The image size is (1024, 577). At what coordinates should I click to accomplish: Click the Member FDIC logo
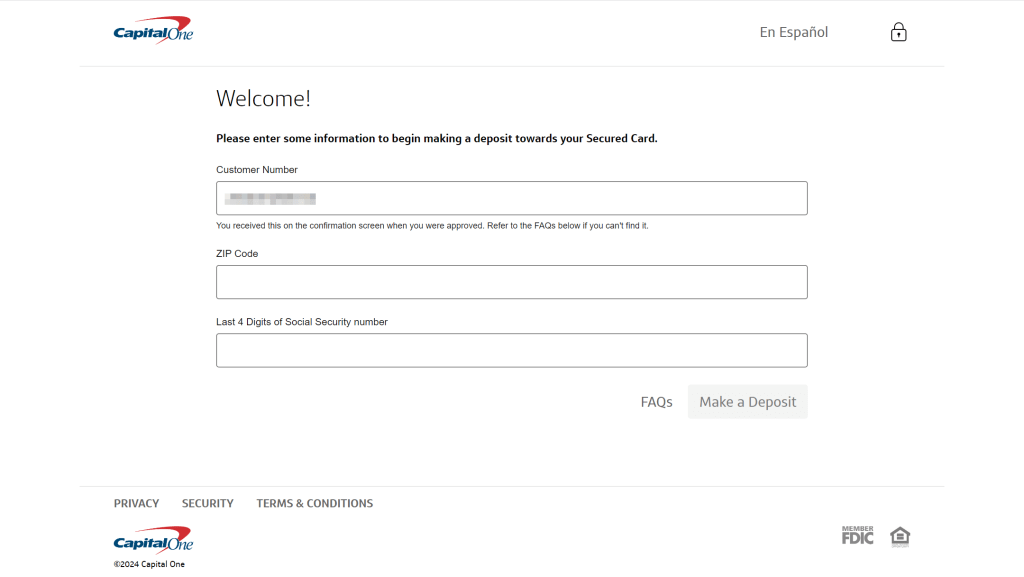857,535
